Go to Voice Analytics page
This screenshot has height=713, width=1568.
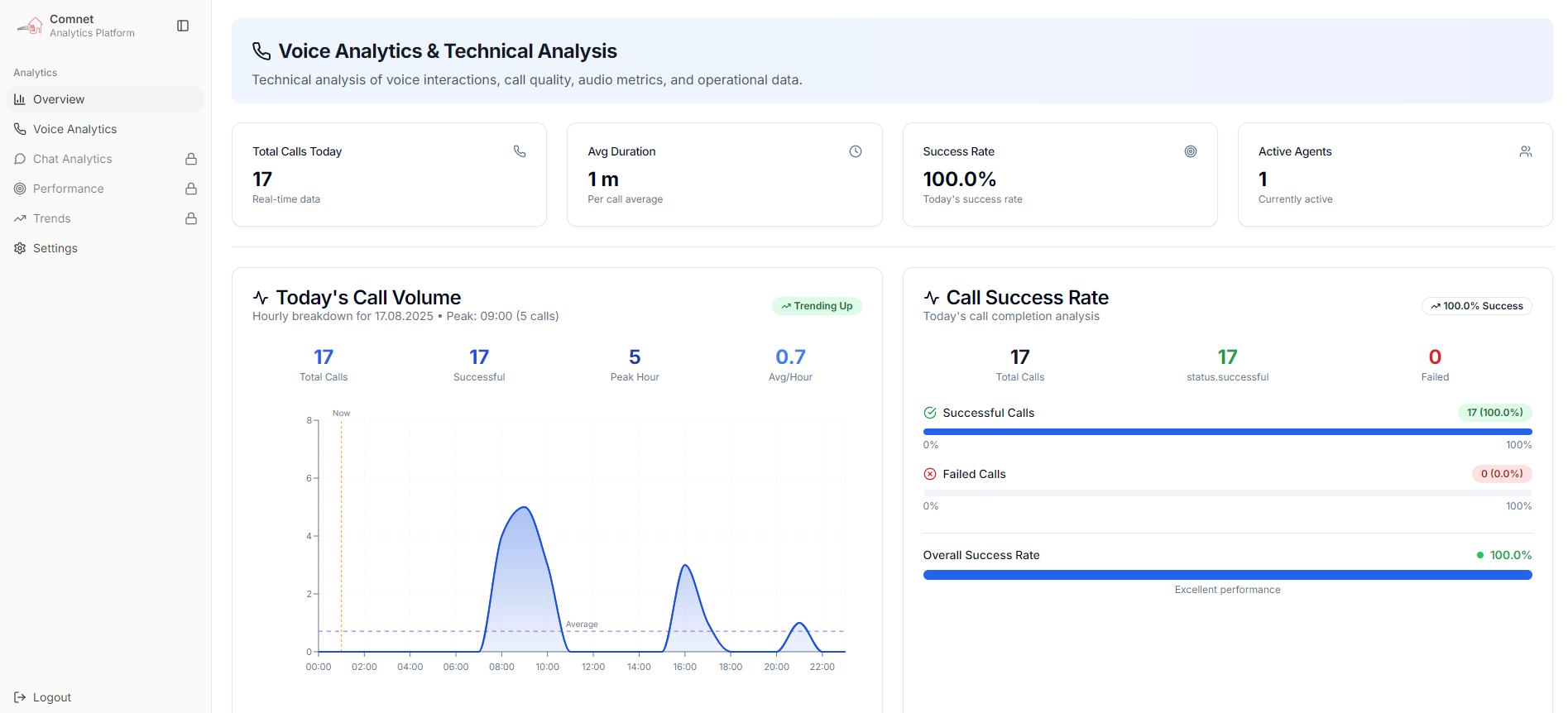(74, 129)
